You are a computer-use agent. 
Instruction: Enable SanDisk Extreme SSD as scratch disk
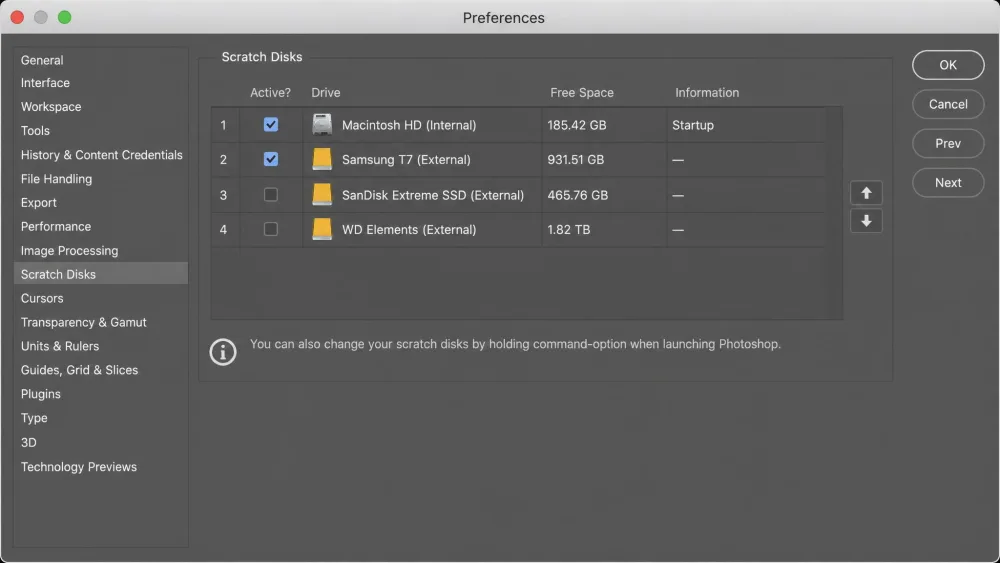click(271, 194)
